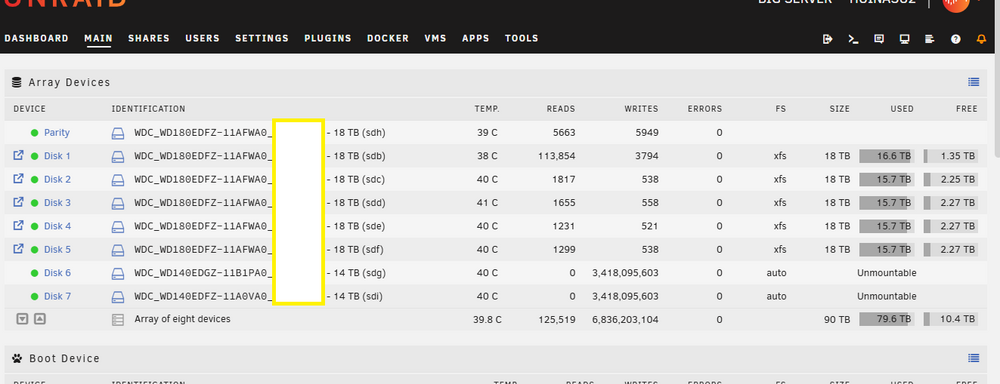1000x384 pixels.
Task: Toggle the help question-mark icon
Action: pyautogui.click(x=955, y=39)
